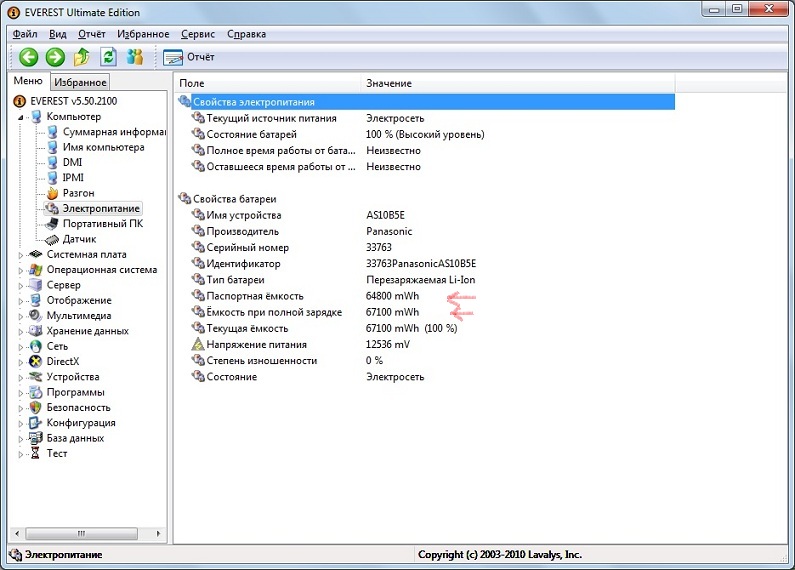Expand the Мультимедиа node arrow
This screenshot has height=570, width=795.
21,316
